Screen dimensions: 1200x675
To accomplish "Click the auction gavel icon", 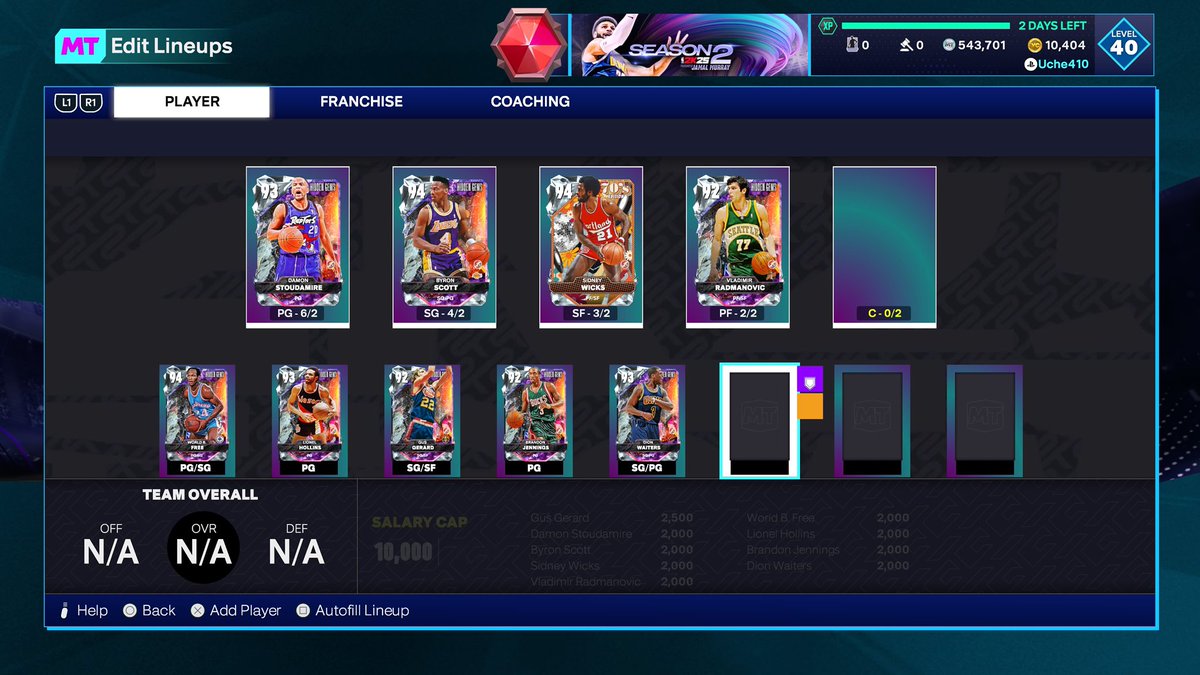I will pos(906,45).
